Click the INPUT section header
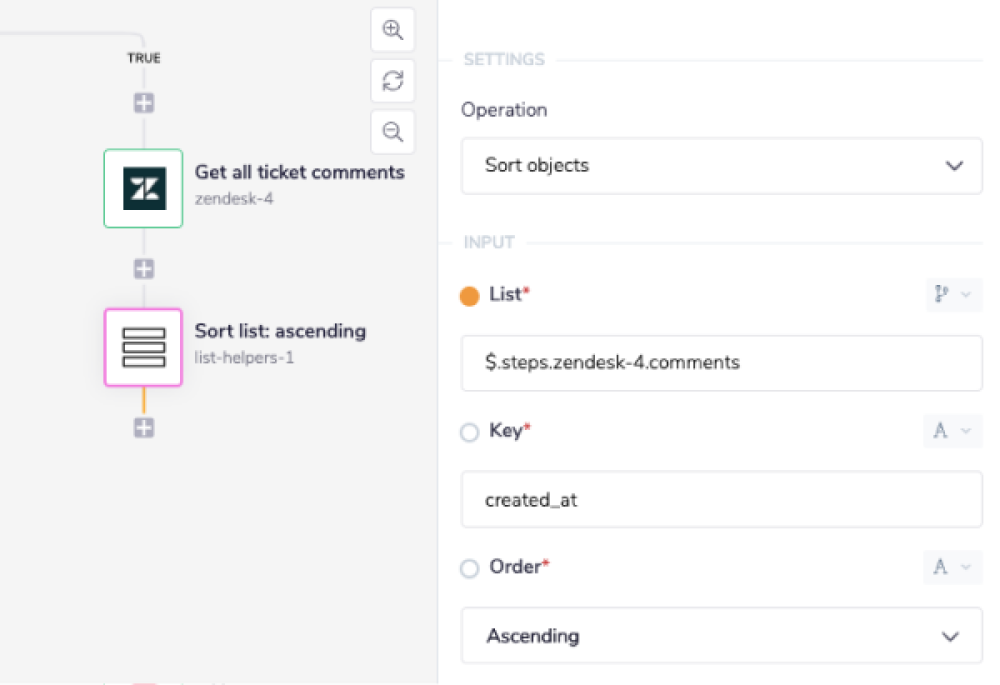This screenshot has height=685, width=1000. tap(488, 241)
